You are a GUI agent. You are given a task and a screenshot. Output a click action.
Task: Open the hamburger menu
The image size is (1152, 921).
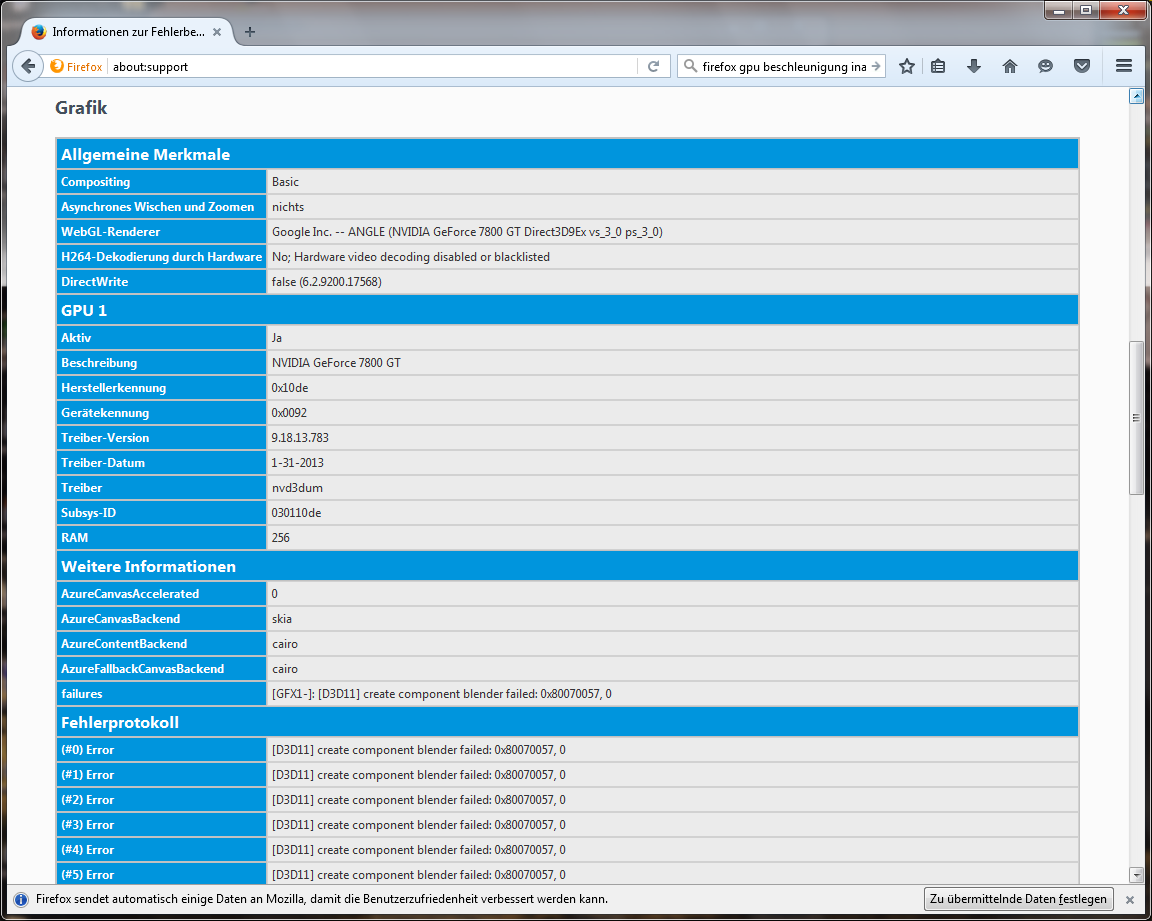tap(1123, 66)
